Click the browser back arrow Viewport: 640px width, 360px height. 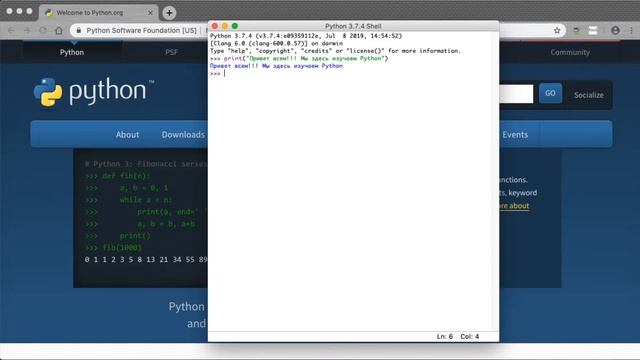[x=11, y=31]
